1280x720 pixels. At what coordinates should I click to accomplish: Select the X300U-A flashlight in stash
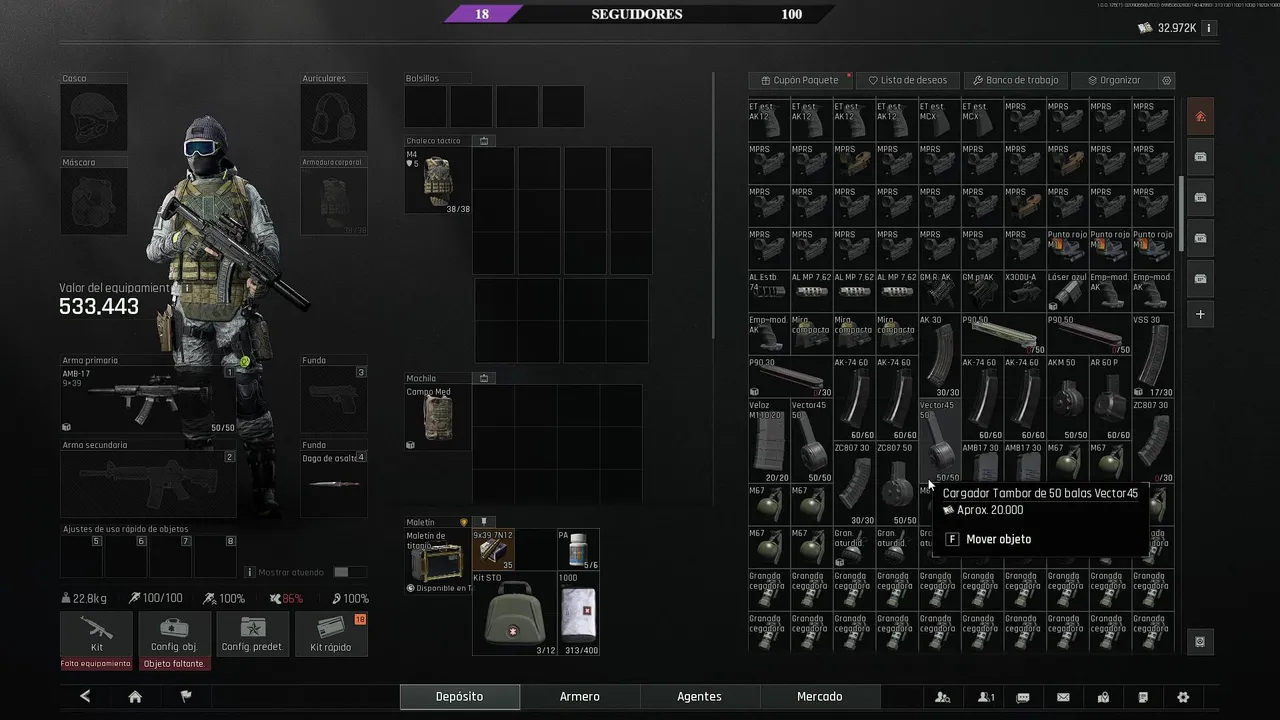(1025, 291)
